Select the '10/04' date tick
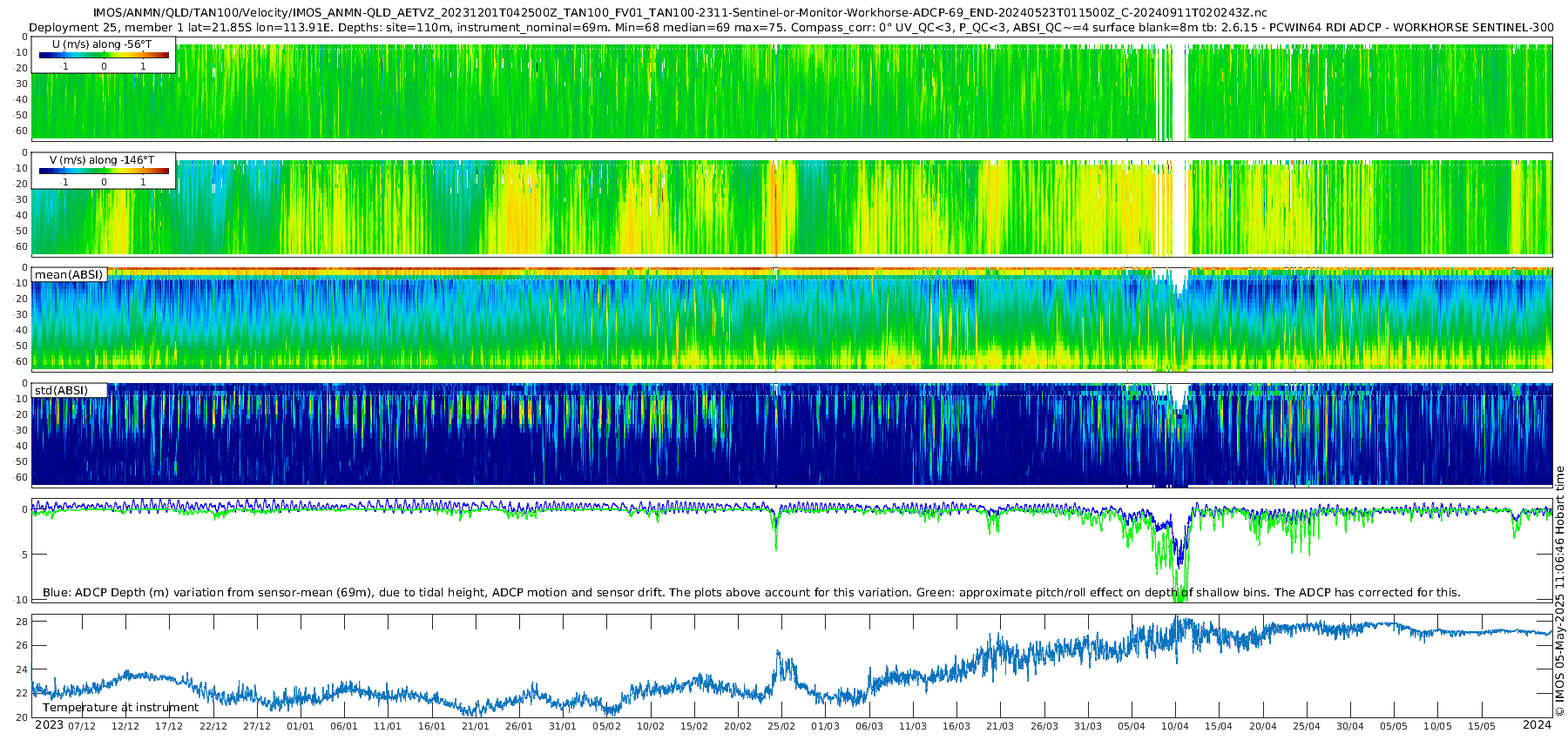1568x740 pixels. pos(1175,727)
